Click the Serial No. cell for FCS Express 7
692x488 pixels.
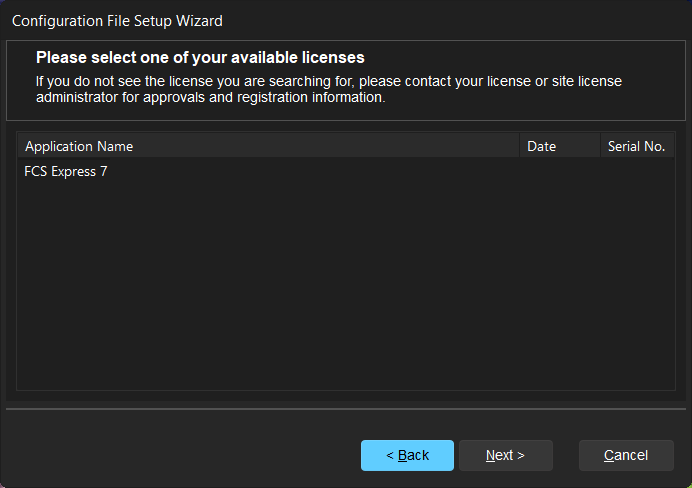pyautogui.click(x=637, y=171)
